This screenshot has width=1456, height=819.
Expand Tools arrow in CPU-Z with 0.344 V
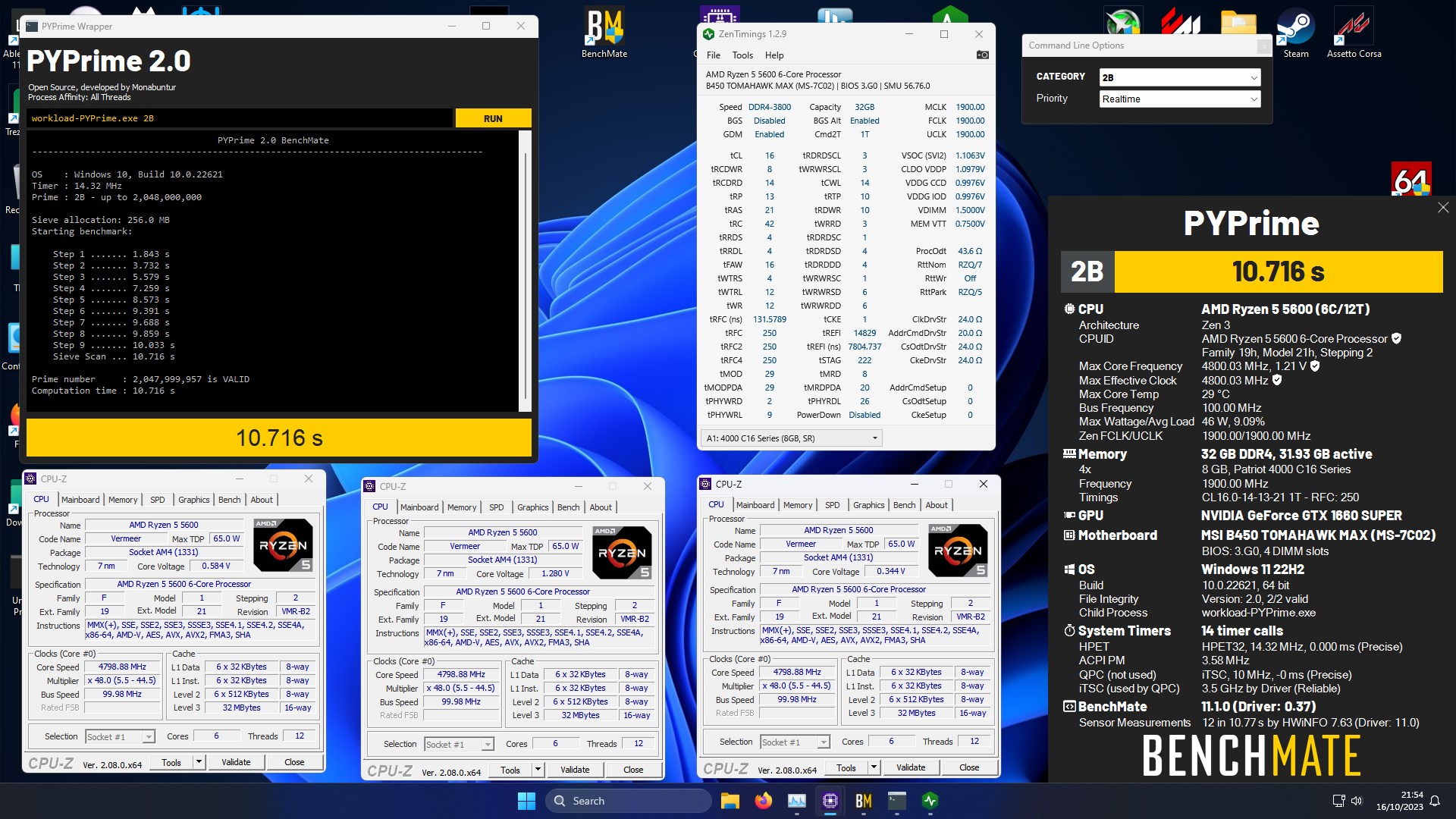click(874, 767)
